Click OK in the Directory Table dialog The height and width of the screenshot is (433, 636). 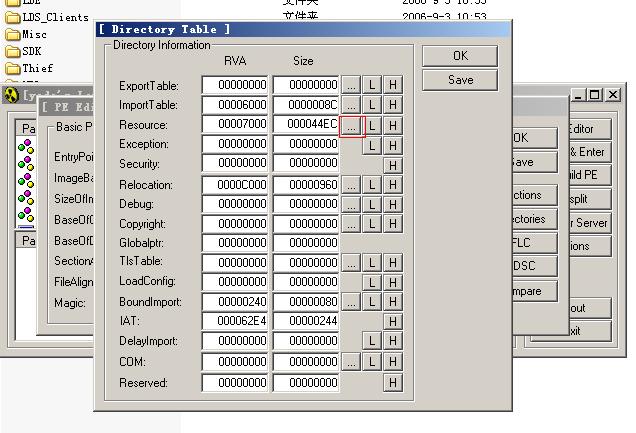[x=460, y=56]
